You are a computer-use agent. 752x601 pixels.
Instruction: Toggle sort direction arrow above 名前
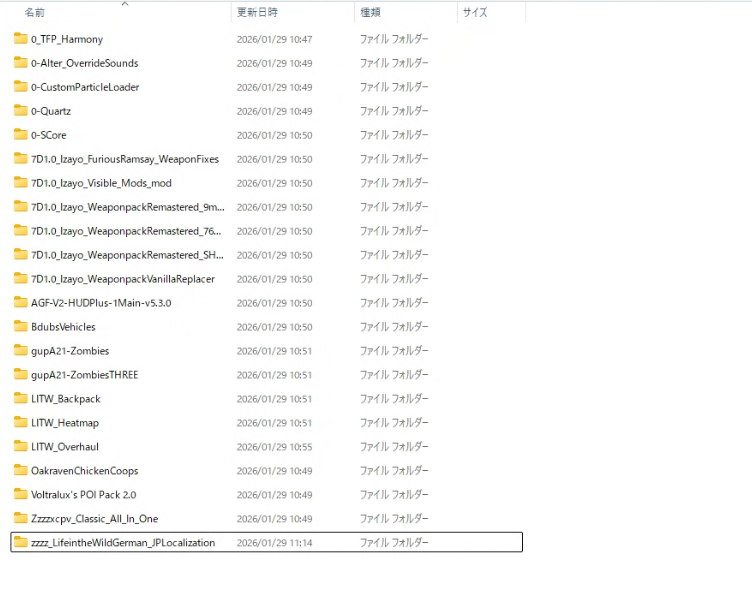pyautogui.click(x=125, y=4)
